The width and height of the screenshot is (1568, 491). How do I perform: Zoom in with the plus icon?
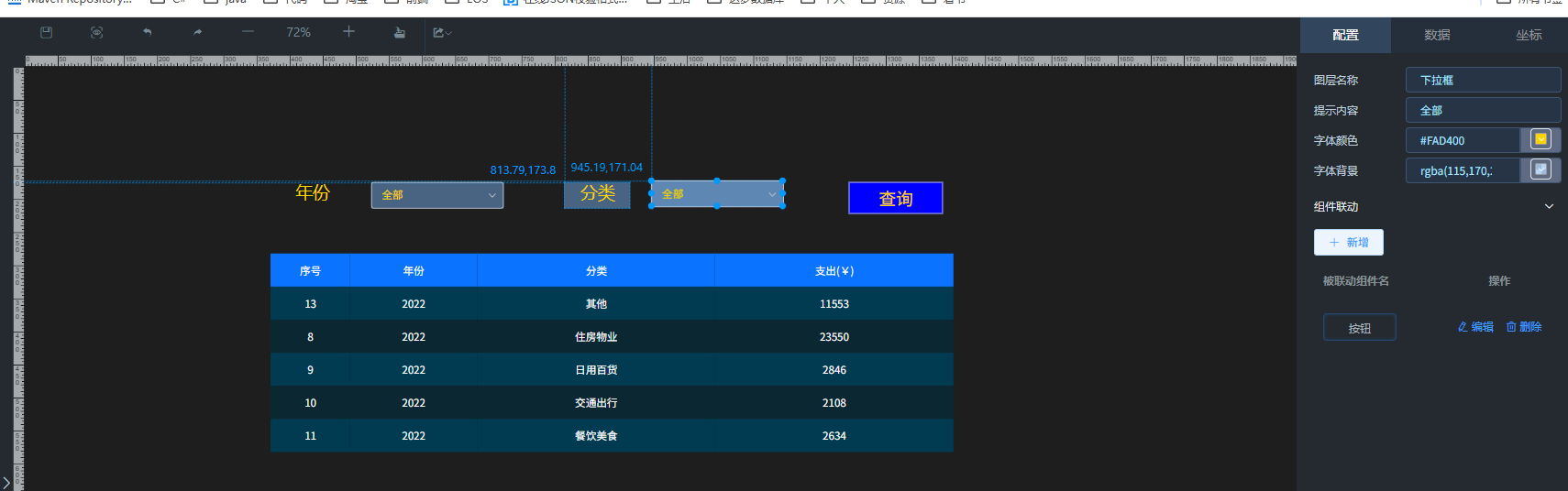pos(348,32)
